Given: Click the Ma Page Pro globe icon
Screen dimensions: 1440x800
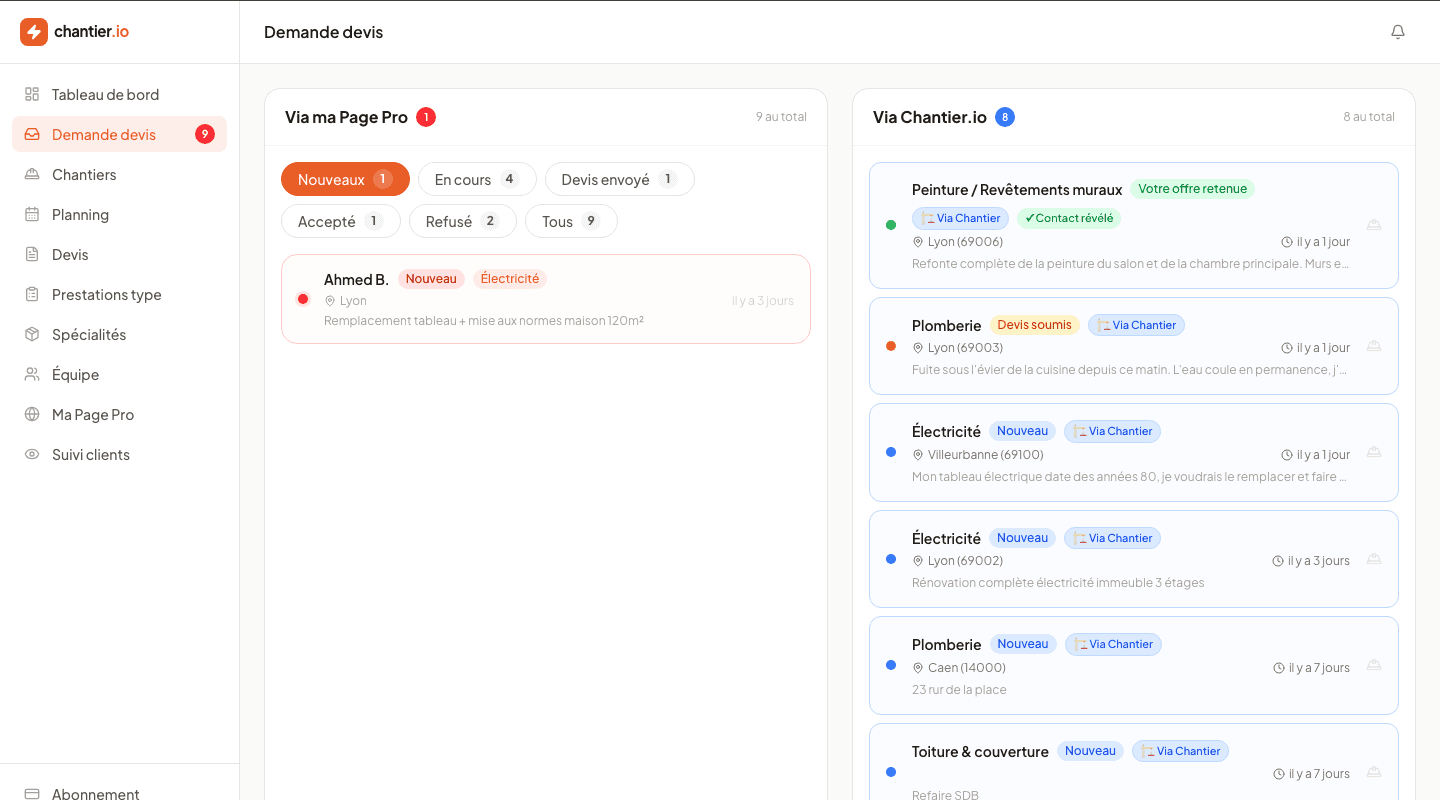Looking at the screenshot, I should [32, 414].
